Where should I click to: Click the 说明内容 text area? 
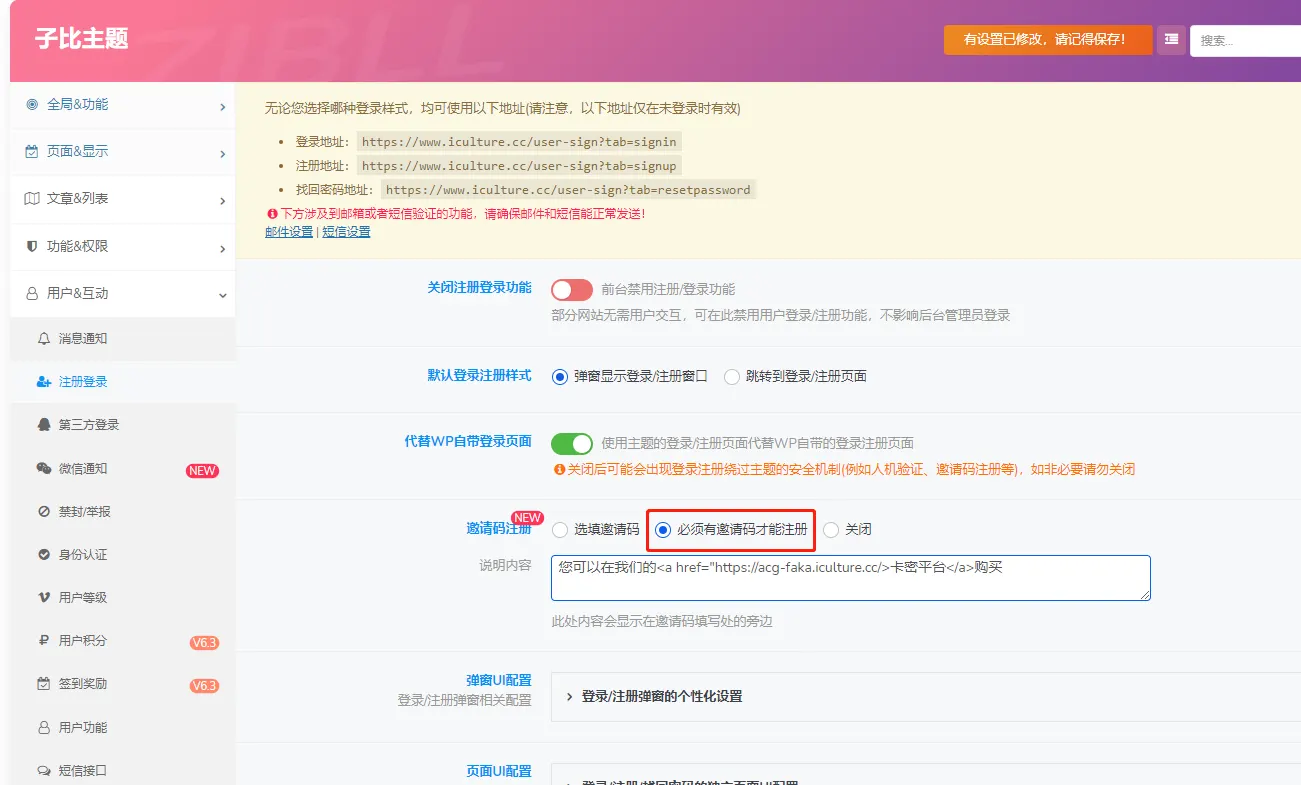pyautogui.click(x=851, y=578)
